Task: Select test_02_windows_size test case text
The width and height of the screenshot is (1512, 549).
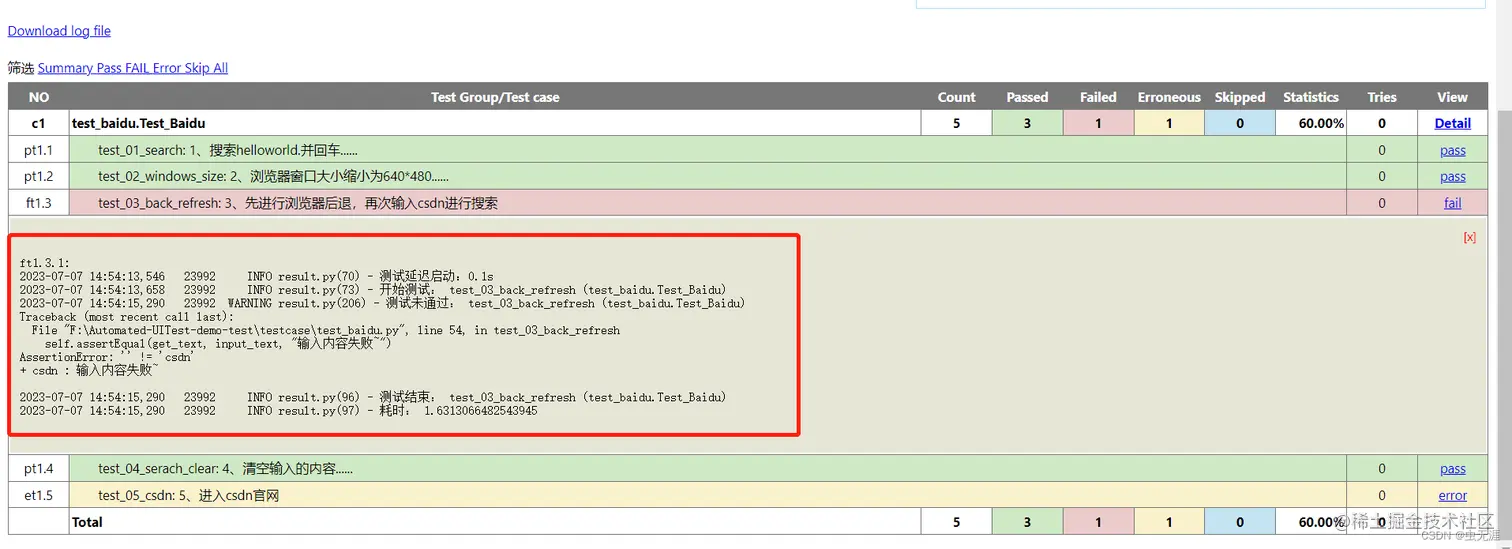Action: click(x=273, y=176)
